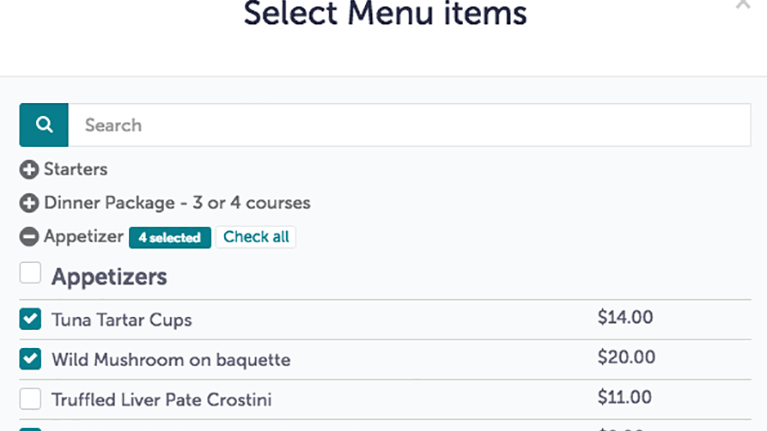
Task: Focus the Search text field
Action: (408, 125)
